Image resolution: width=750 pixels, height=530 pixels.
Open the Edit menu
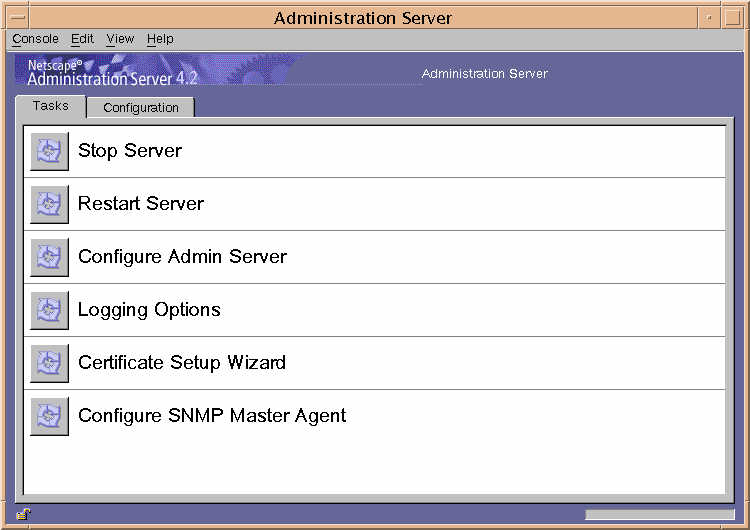pyautogui.click(x=82, y=39)
